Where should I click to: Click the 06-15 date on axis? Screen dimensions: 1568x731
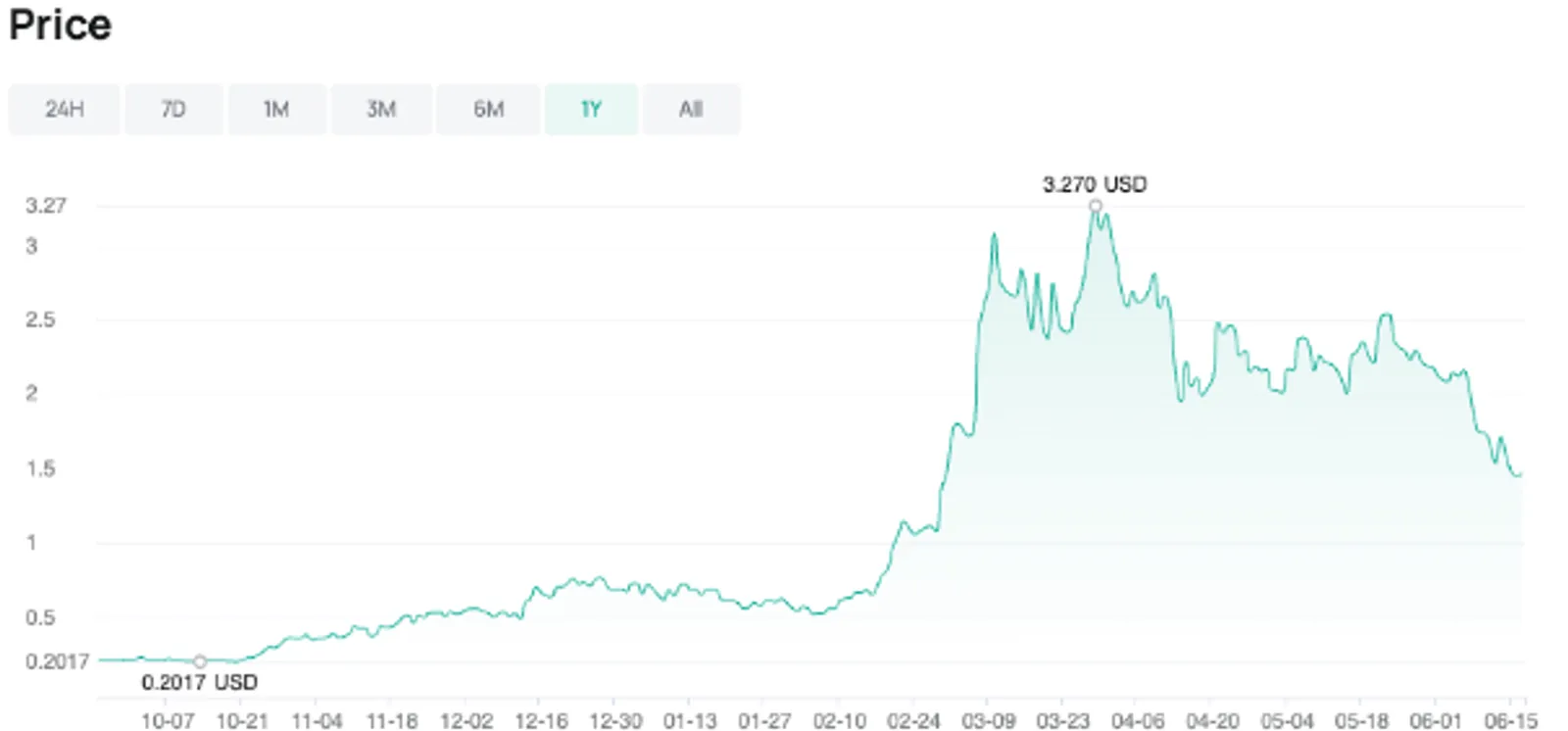click(1510, 720)
